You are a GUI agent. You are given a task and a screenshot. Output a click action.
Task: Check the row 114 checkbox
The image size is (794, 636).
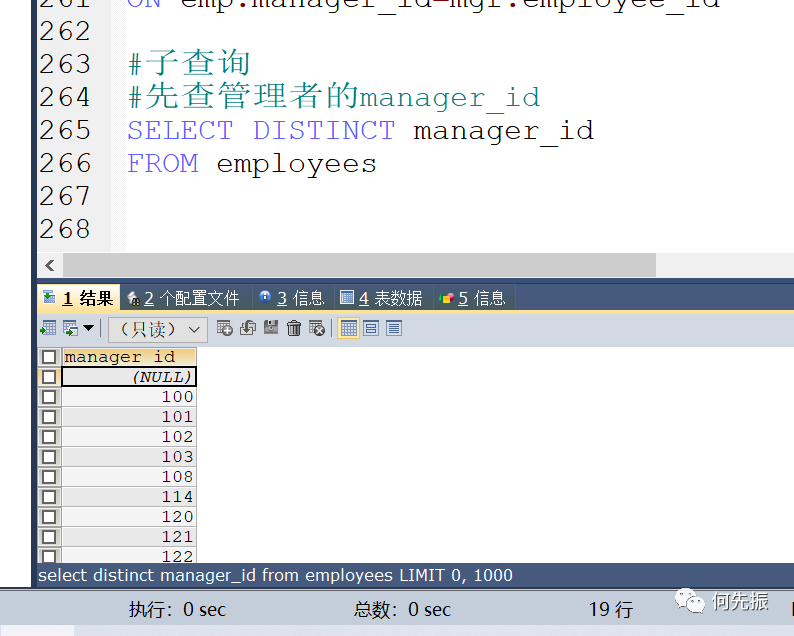point(49,497)
